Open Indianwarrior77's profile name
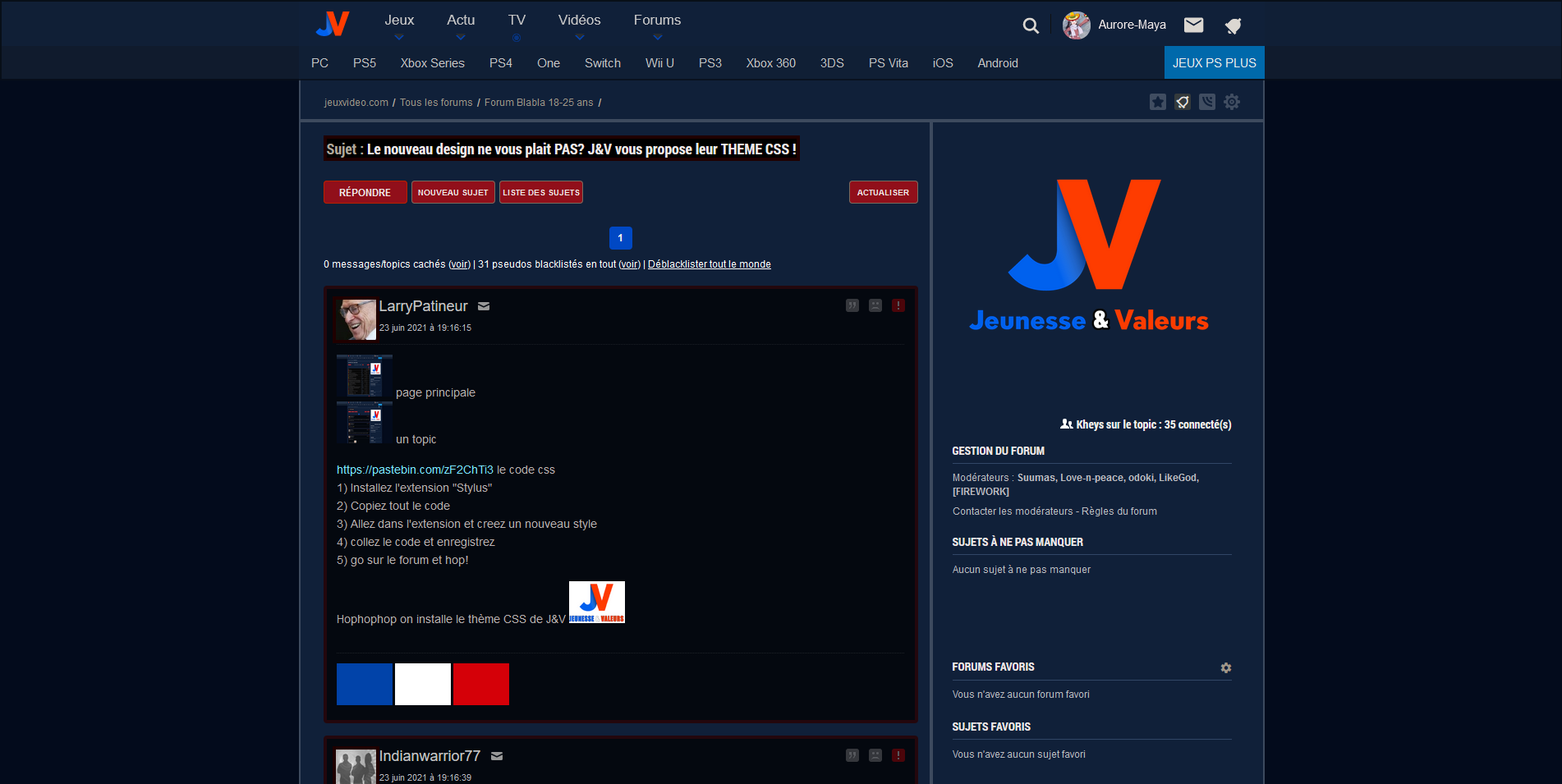Screen dimensions: 1562x784 430,756
